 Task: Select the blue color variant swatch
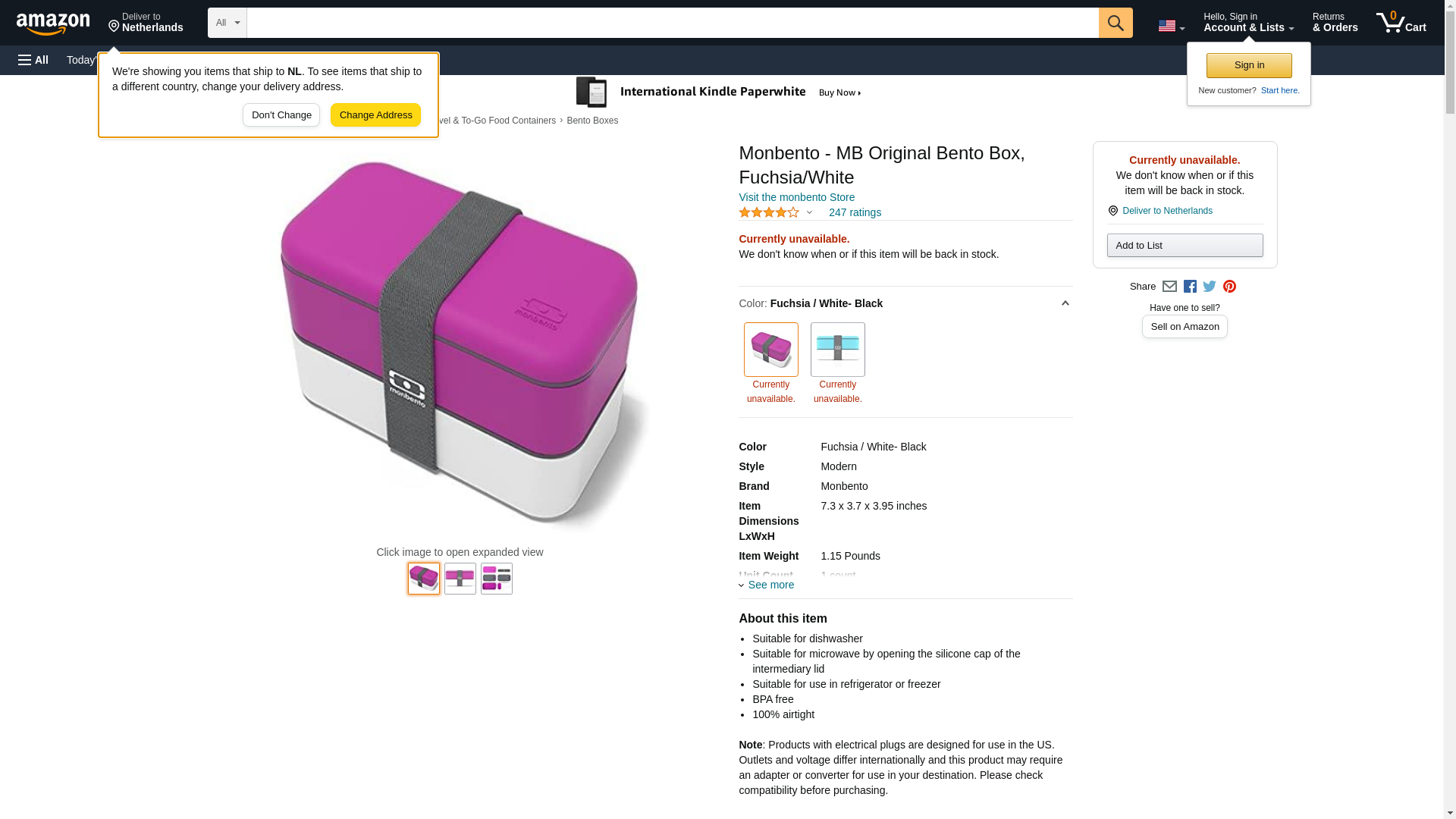click(837, 350)
